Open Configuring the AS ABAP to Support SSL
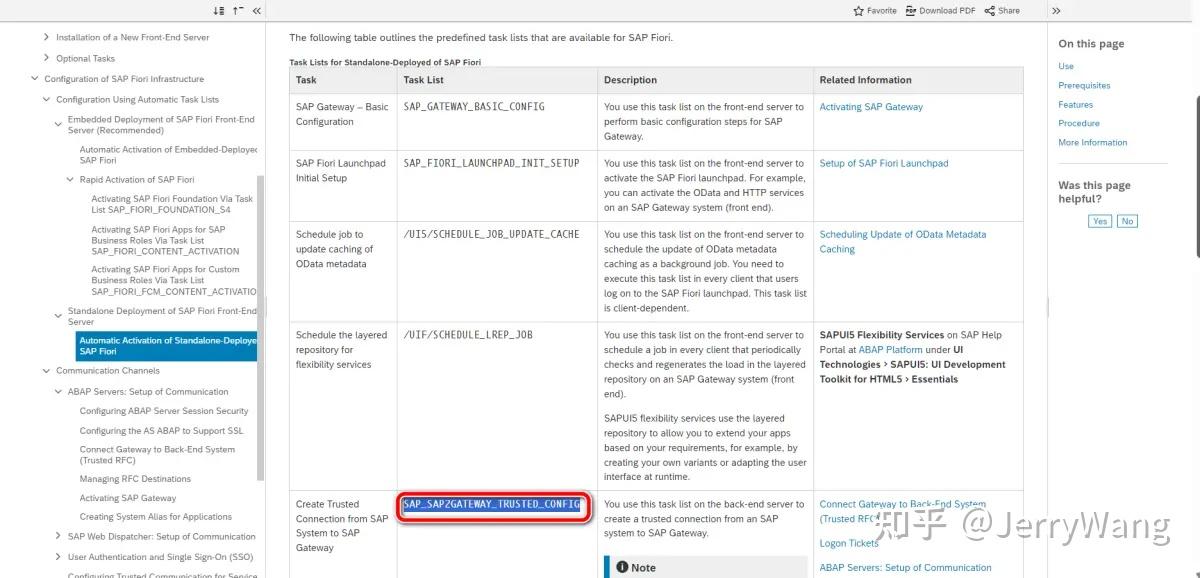This screenshot has width=1200, height=578. point(161,431)
